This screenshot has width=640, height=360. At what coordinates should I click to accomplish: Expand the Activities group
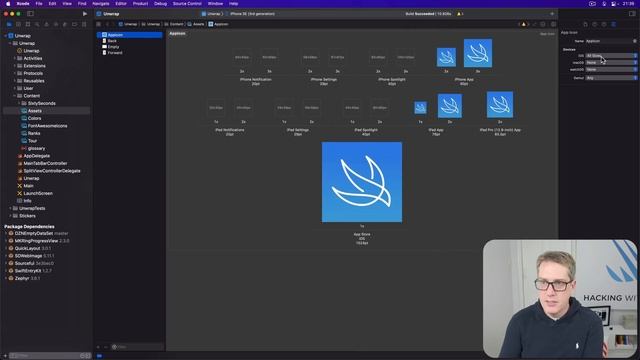tap(15, 58)
